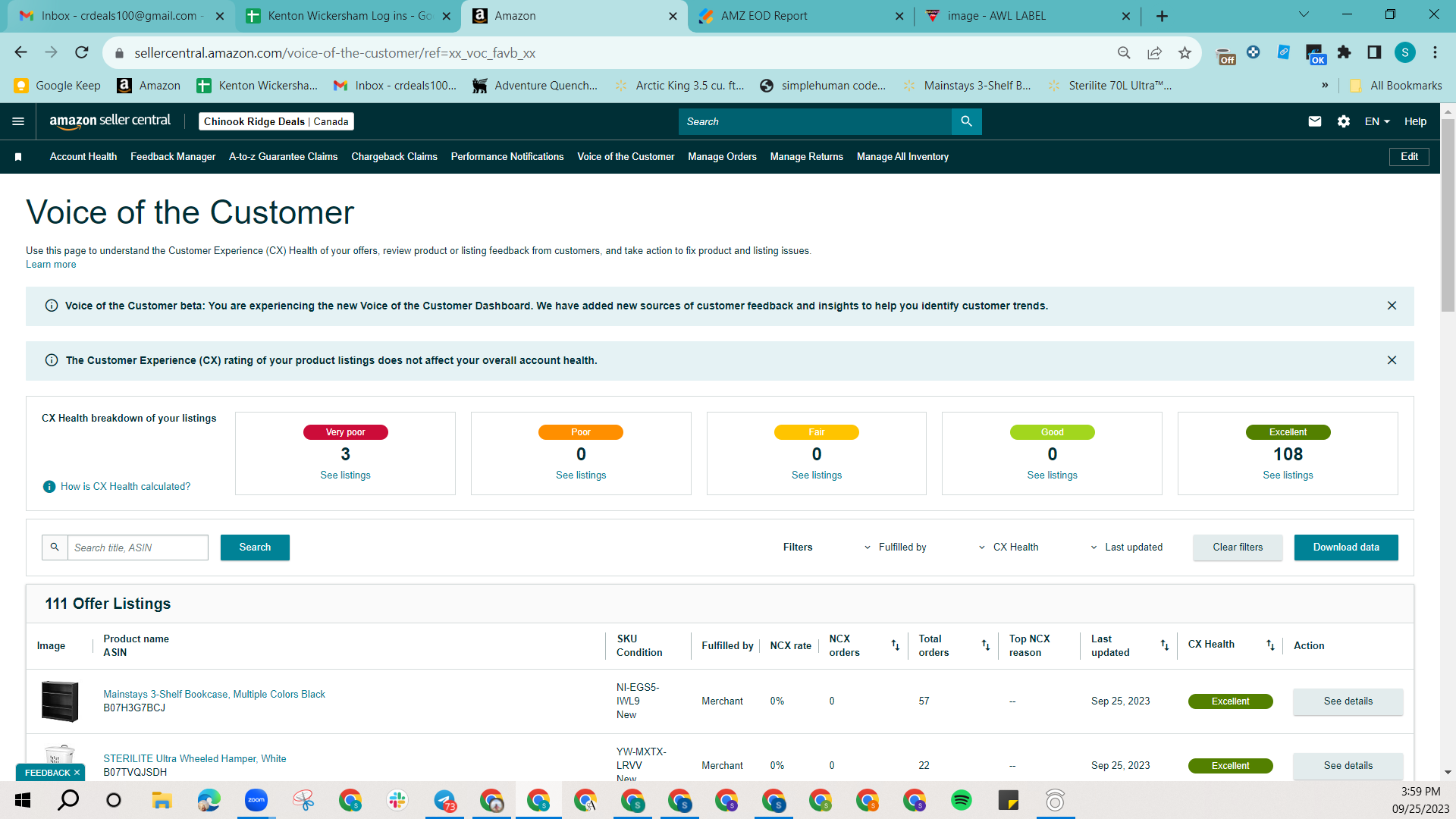Screen dimensions: 1456x819
Task: Open Feedback Manager menu item
Action: click(x=173, y=157)
